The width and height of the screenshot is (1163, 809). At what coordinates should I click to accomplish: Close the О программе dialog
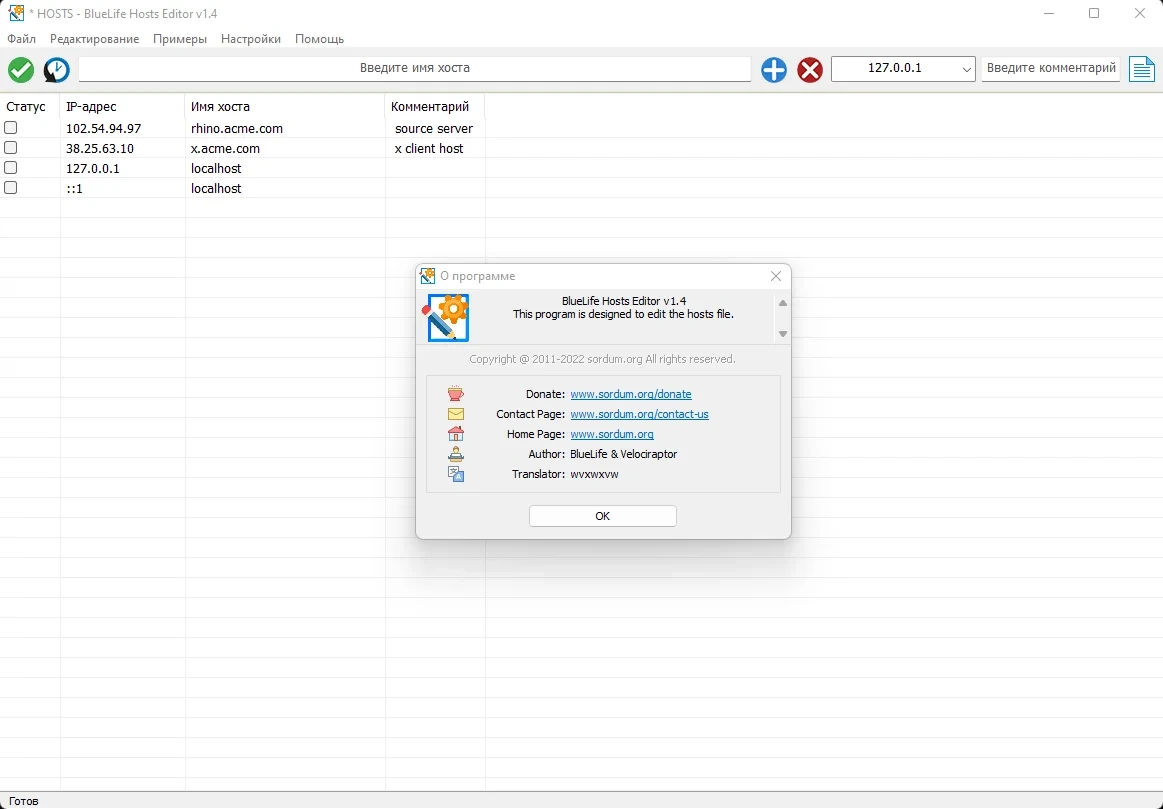pyautogui.click(x=776, y=276)
